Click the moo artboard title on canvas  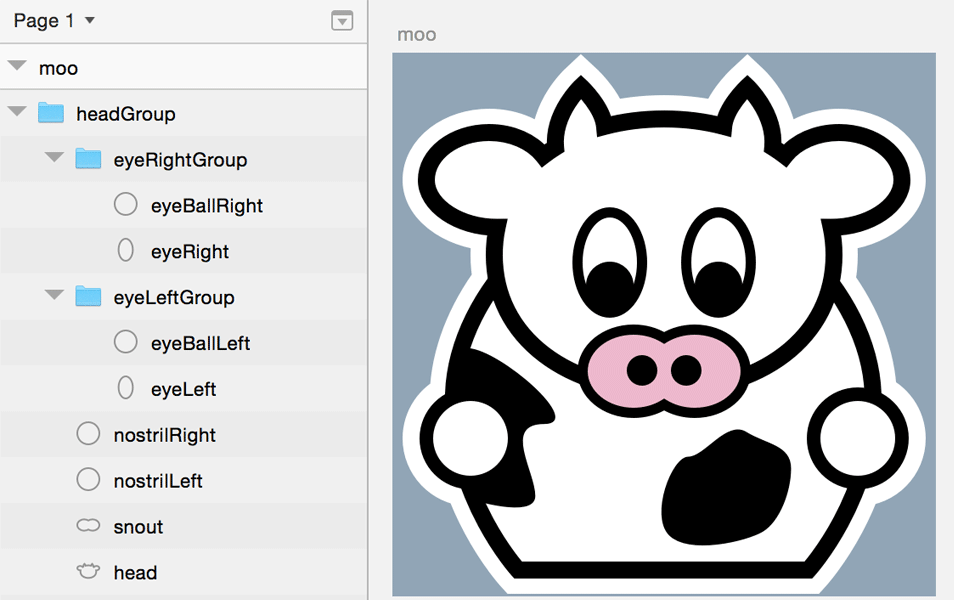click(416, 35)
